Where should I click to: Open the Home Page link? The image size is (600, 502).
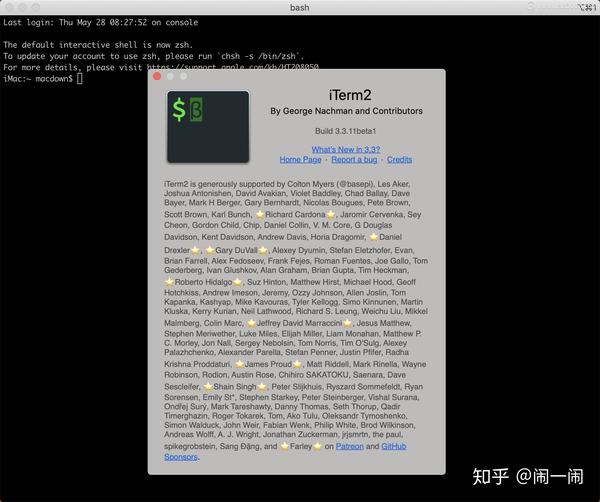(300, 159)
